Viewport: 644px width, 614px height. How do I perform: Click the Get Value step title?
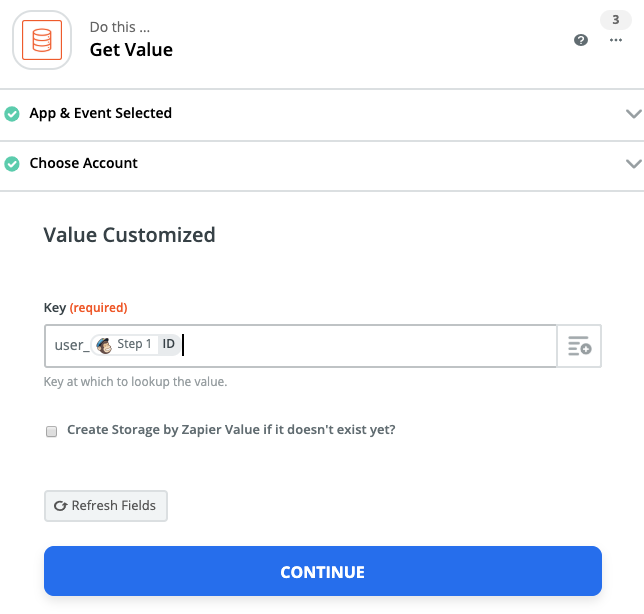point(131,50)
